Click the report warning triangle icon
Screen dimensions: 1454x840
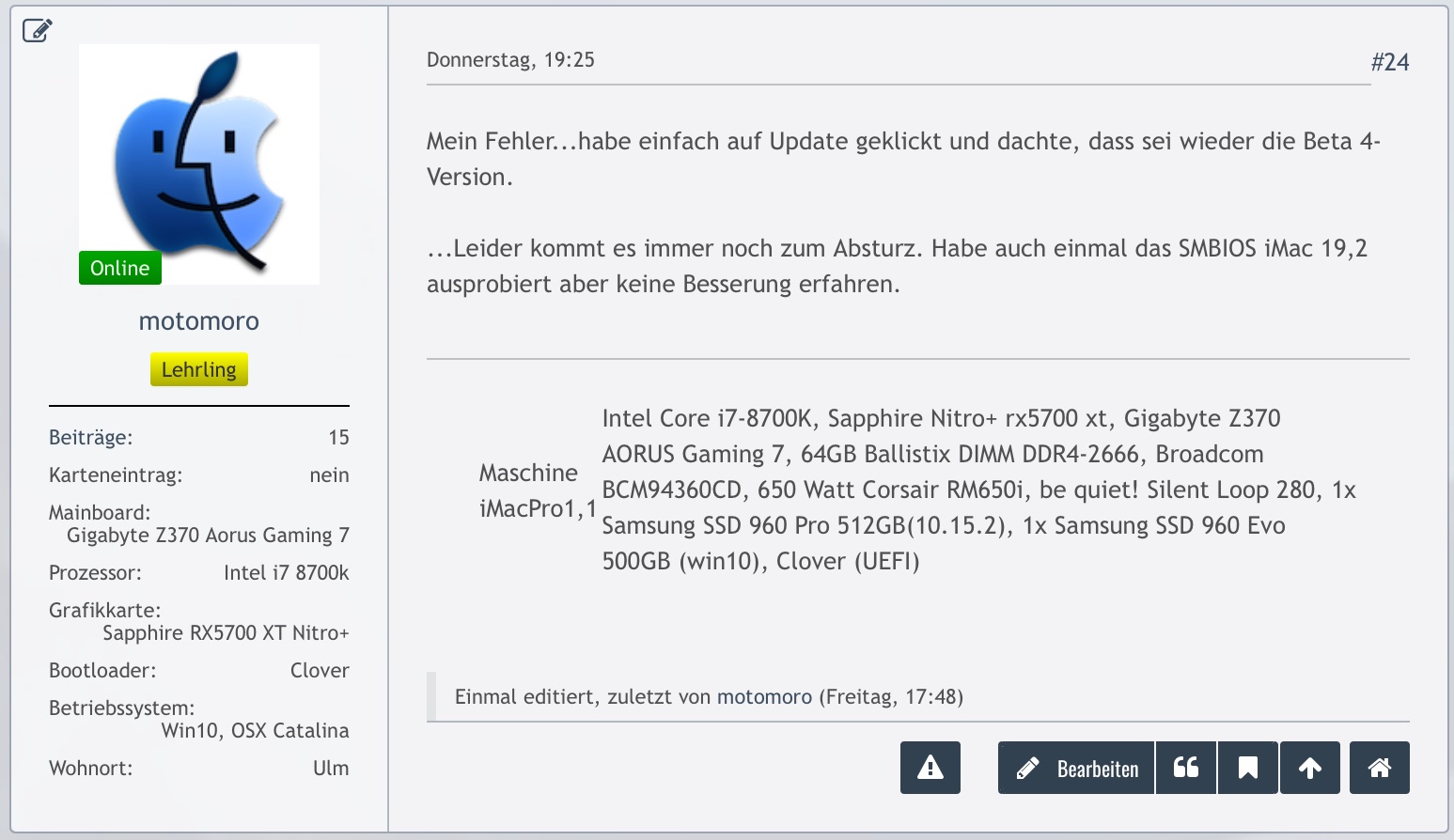click(x=930, y=768)
